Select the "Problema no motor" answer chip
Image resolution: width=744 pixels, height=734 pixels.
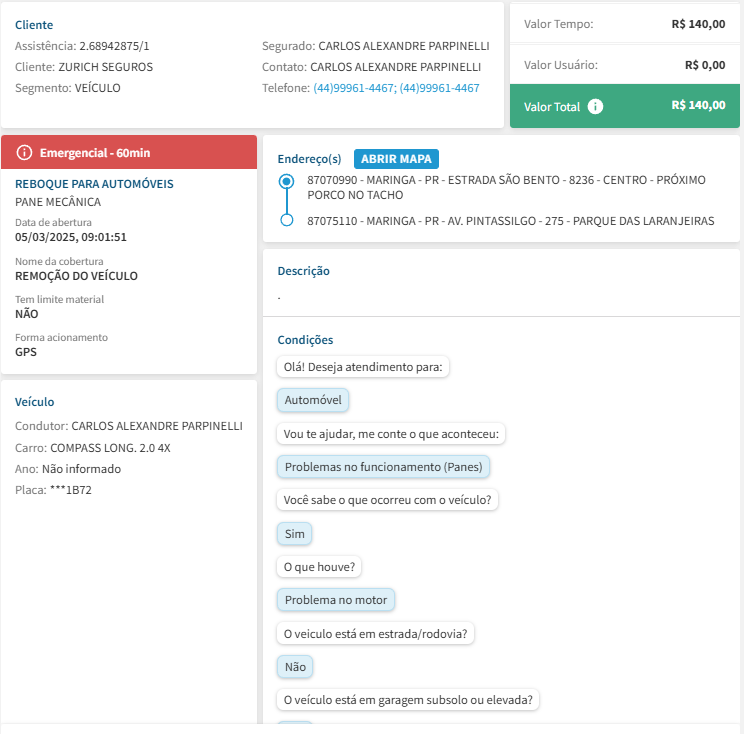[x=336, y=600]
